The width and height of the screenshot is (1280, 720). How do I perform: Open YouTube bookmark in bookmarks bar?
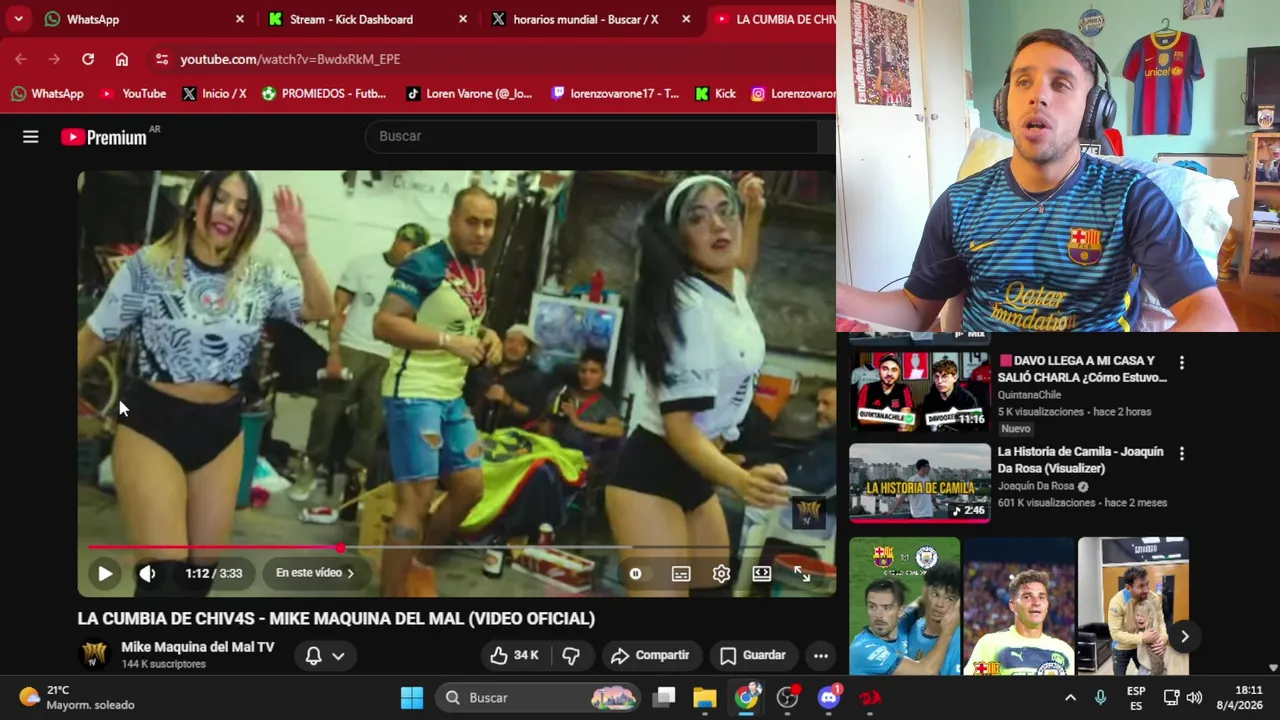pos(133,93)
